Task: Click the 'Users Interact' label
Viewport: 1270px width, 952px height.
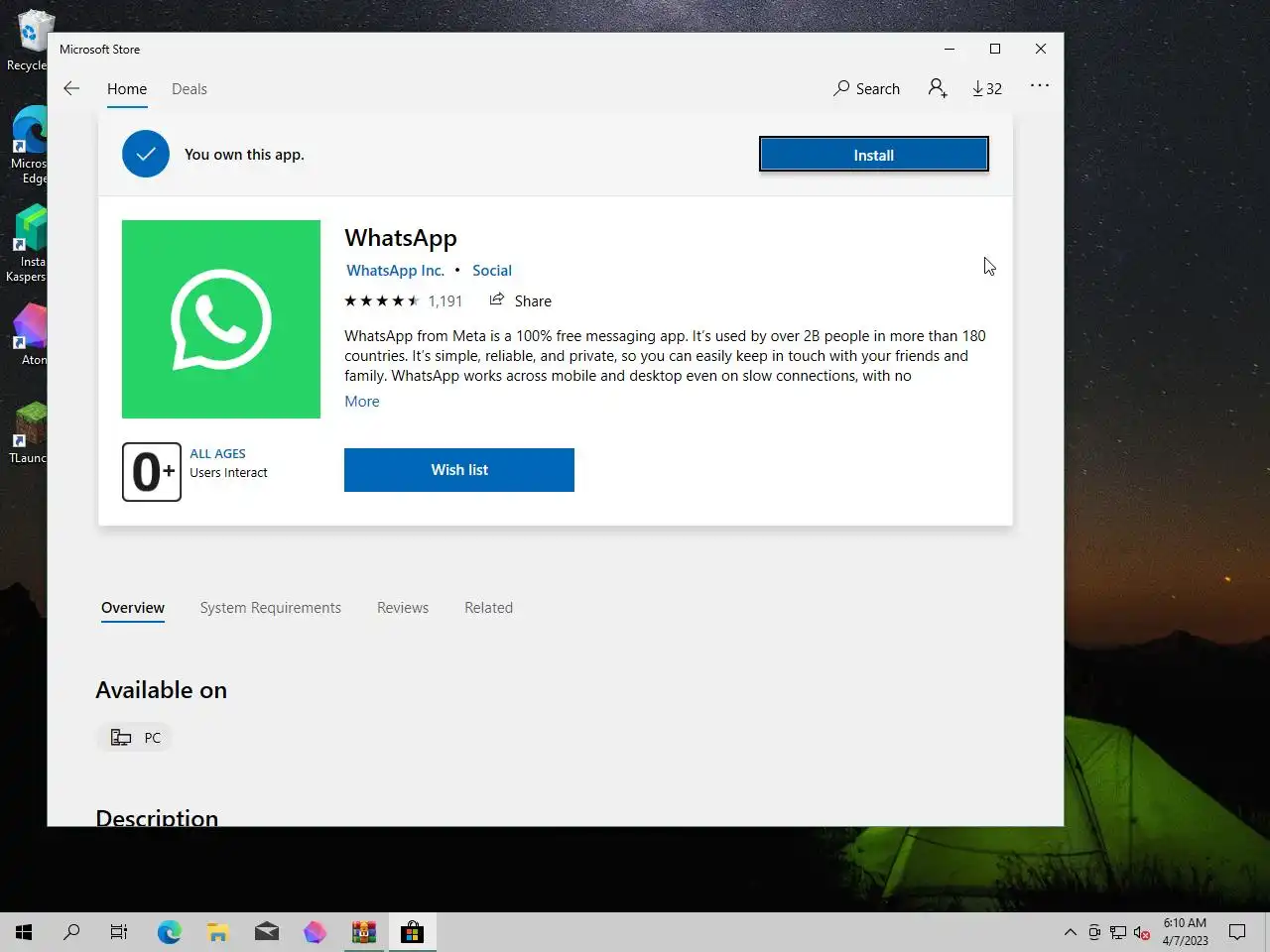Action: (229, 473)
